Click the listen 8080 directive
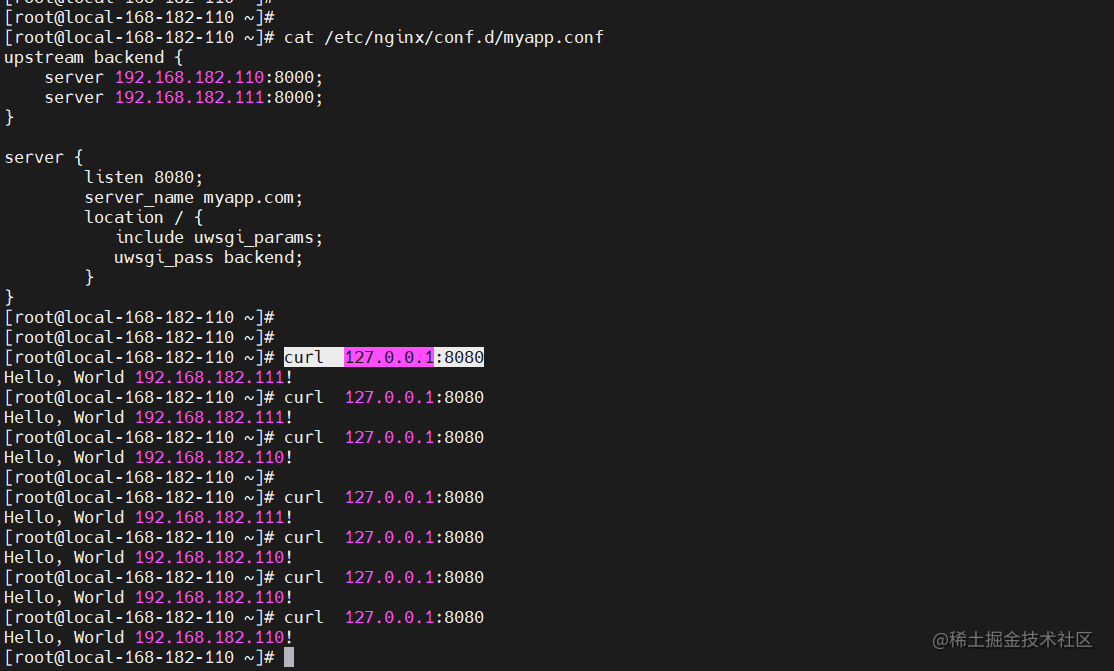The height and width of the screenshot is (671, 1114). [143, 177]
